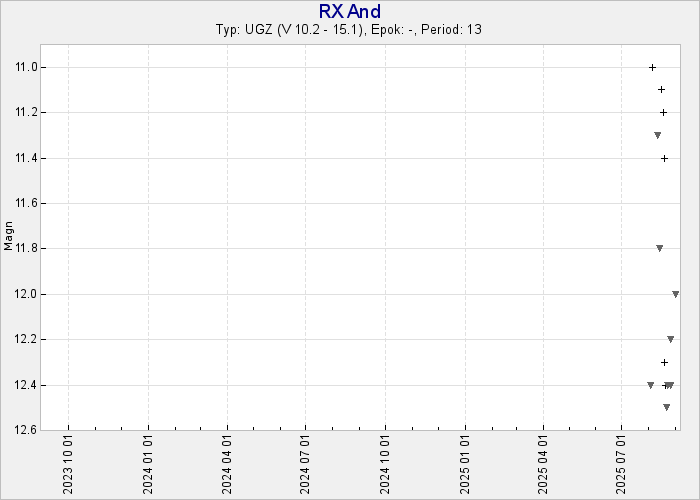Click the x-axis date '2024 04 01'
Viewport: 700px width, 500px height.
pyautogui.click(x=227, y=466)
